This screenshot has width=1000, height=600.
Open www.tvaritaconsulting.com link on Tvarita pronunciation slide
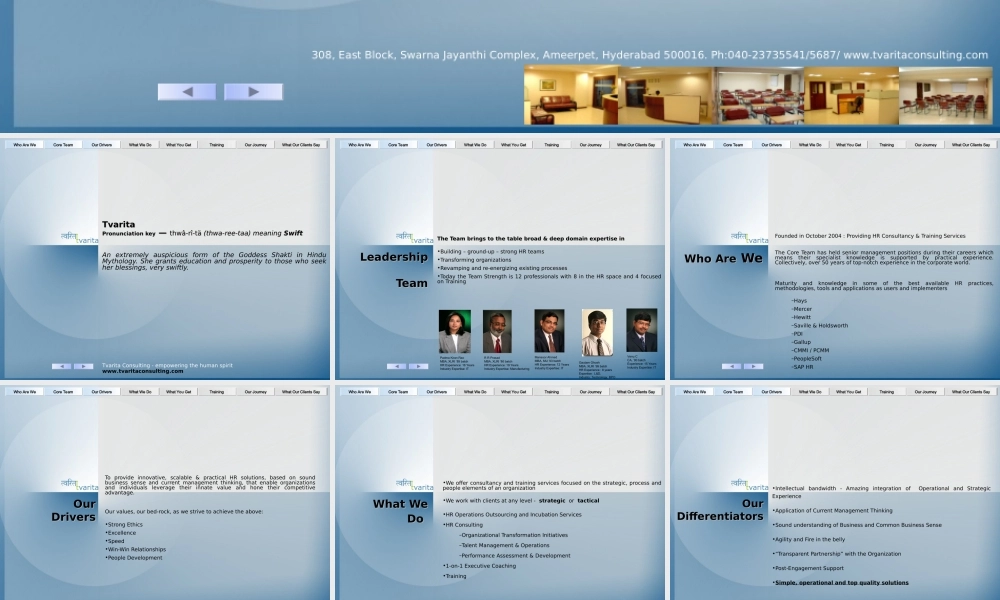click(136, 371)
